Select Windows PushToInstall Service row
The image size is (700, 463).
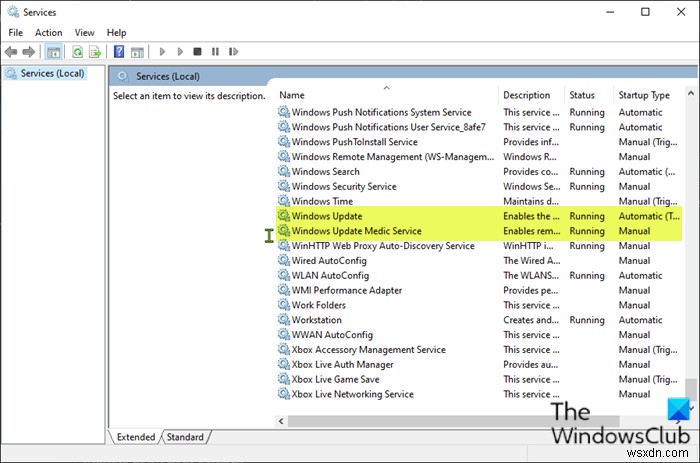click(x=355, y=142)
